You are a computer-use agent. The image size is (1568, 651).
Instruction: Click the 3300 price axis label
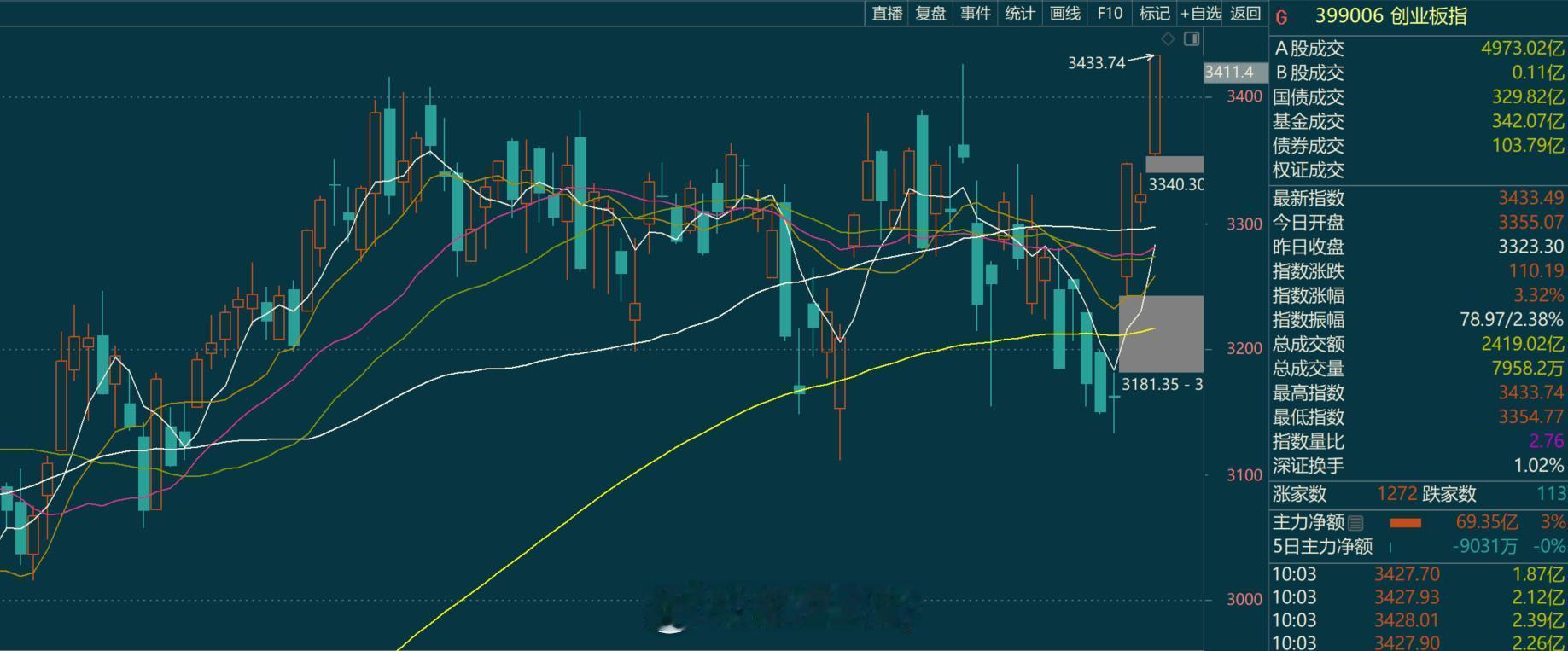tap(1244, 224)
